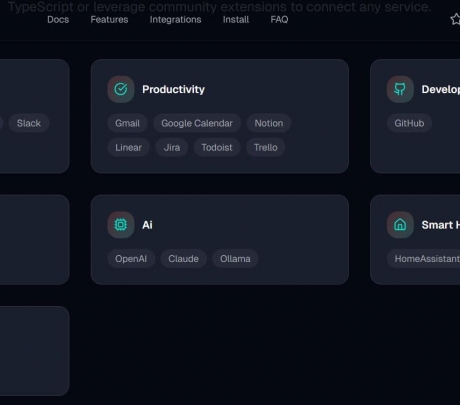Go to the Features section
Viewport: 460px width, 405px height.
[109, 20]
